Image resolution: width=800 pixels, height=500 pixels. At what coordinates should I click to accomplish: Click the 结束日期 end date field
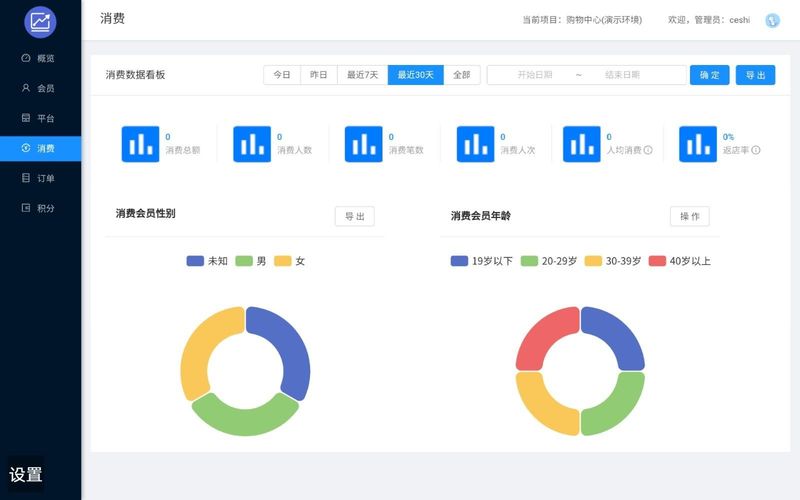click(x=622, y=75)
